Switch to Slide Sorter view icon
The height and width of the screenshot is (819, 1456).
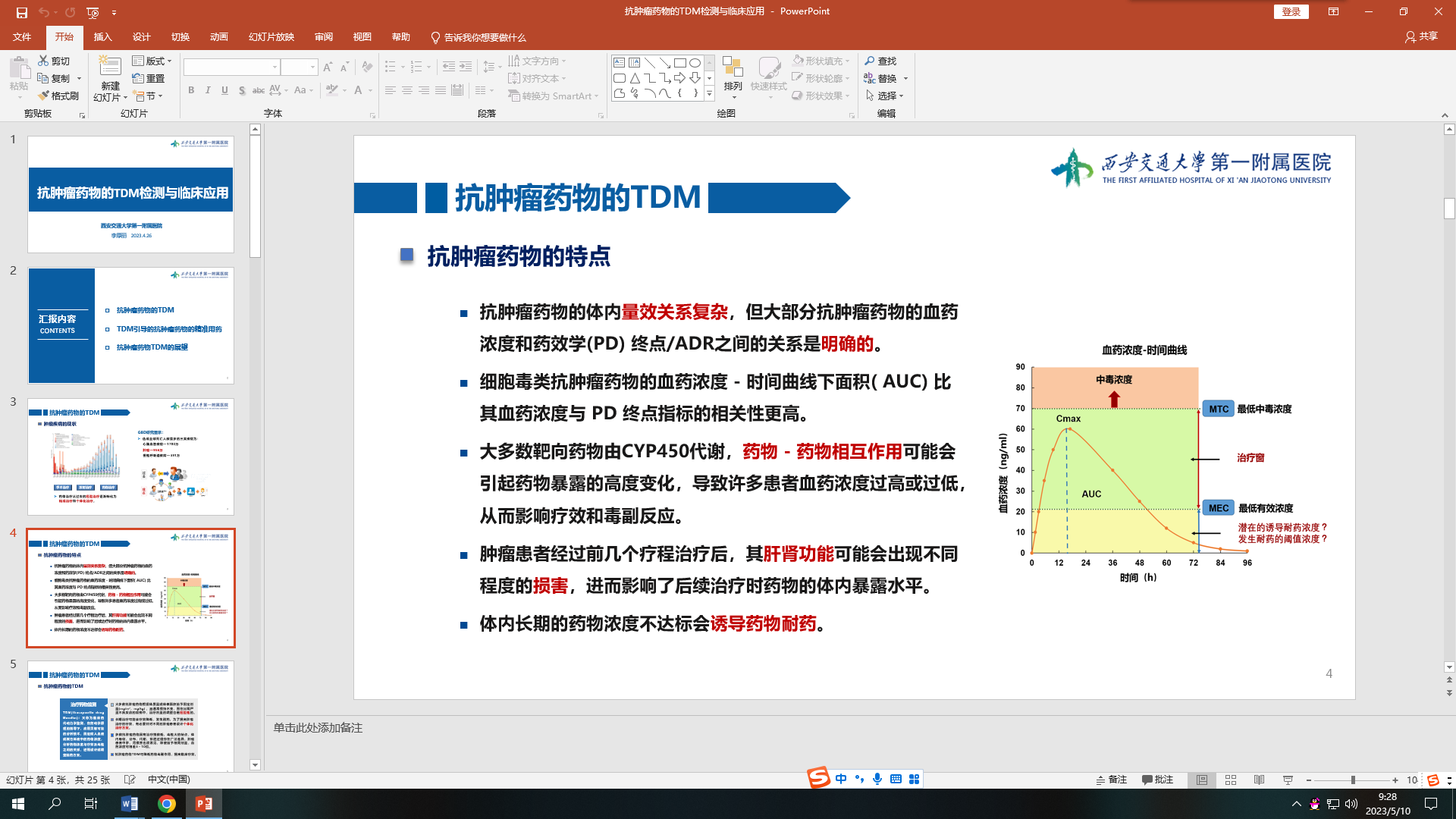pyautogui.click(x=1231, y=780)
